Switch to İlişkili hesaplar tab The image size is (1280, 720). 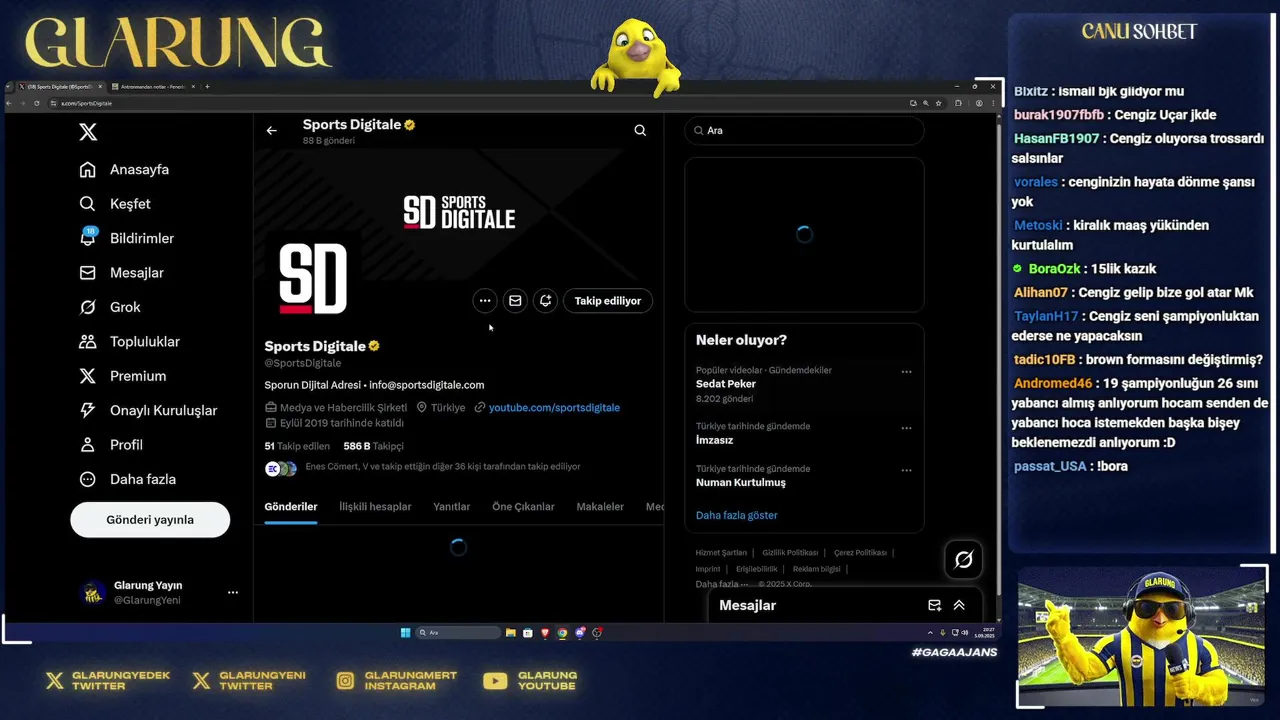pyautogui.click(x=375, y=507)
